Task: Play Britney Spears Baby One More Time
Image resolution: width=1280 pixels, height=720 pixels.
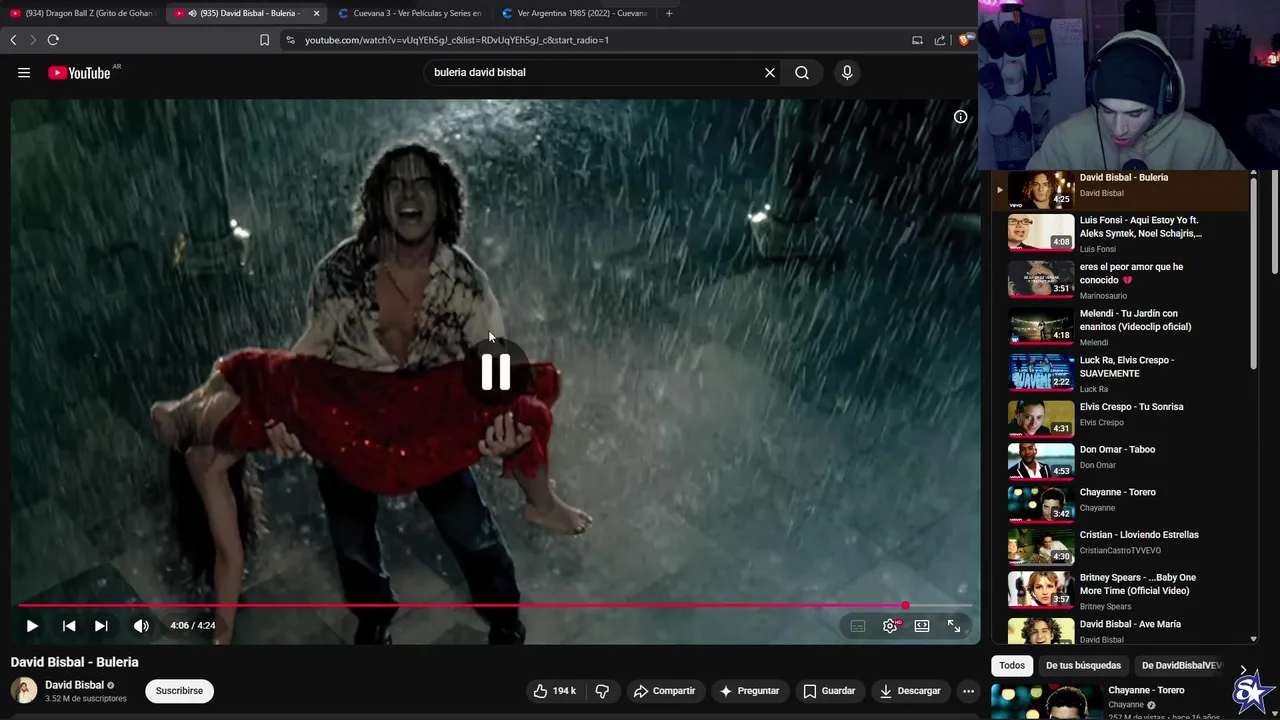Action: tap(1120, 590)
